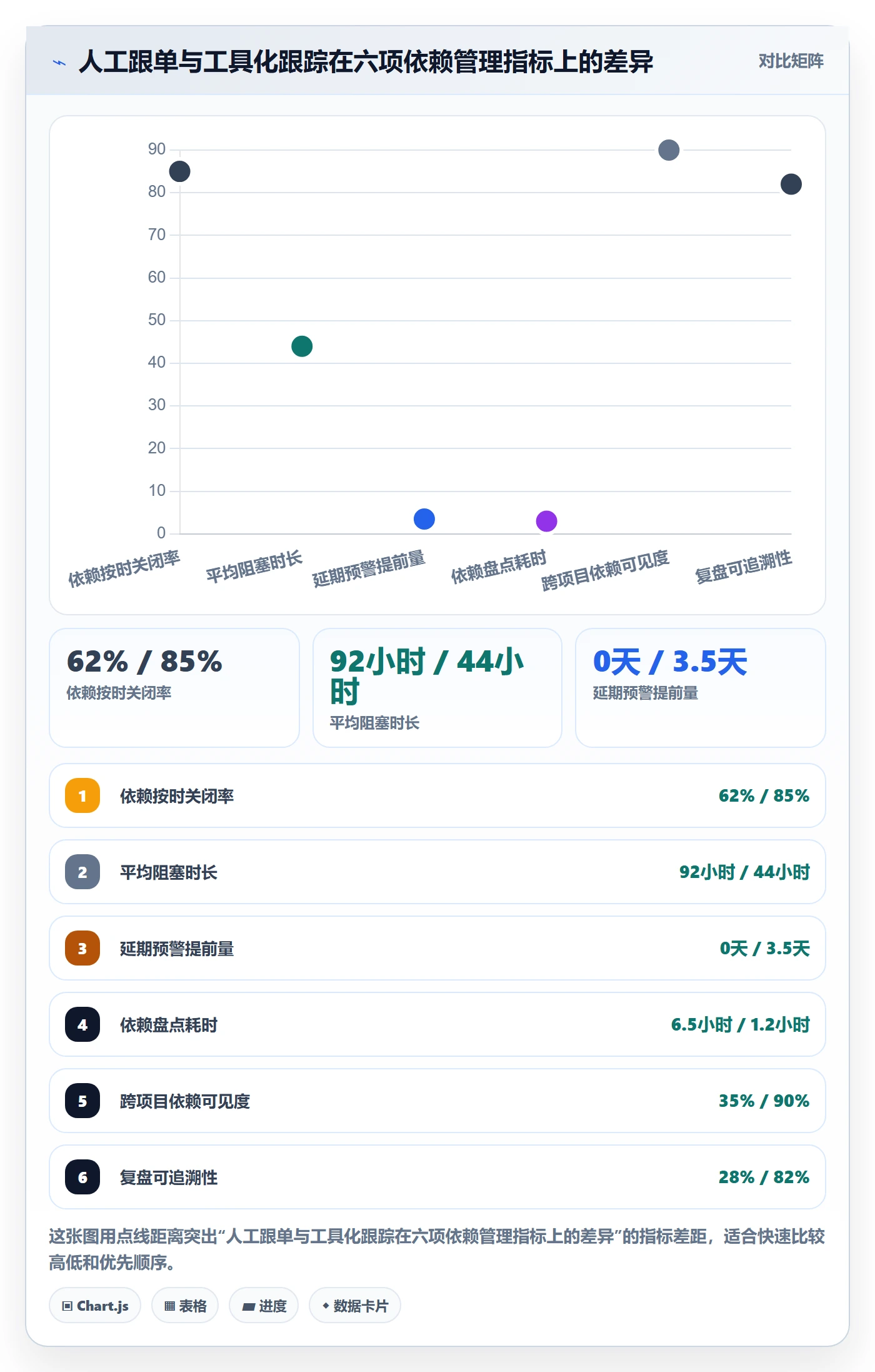Open the 跨项目依赖可见度 list row

tap(437, 1101)
